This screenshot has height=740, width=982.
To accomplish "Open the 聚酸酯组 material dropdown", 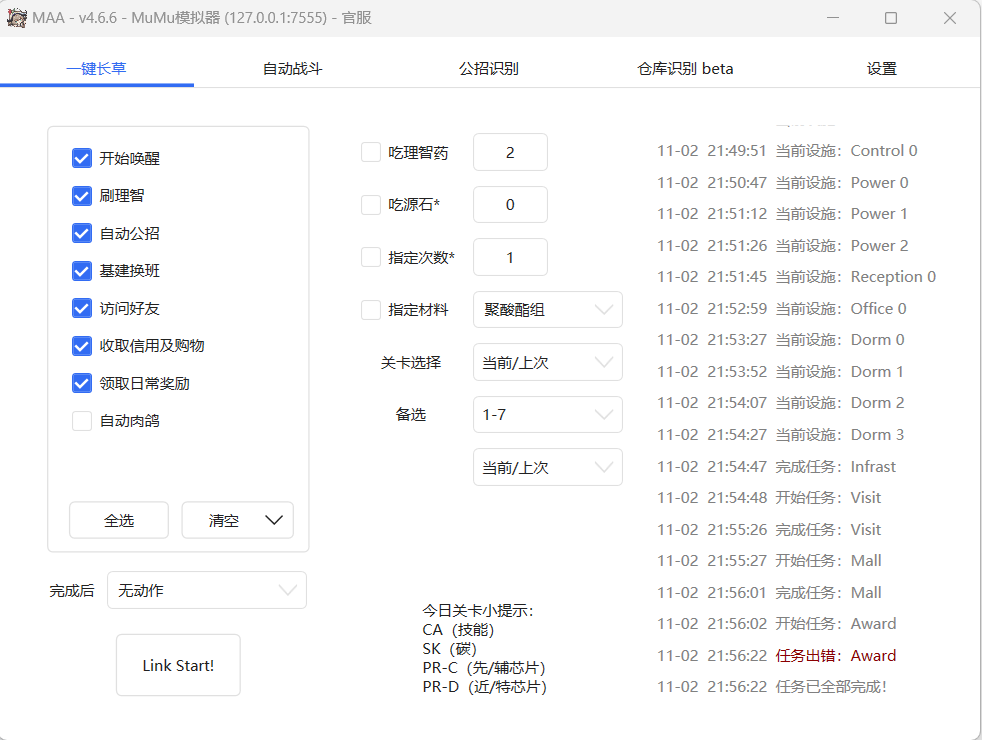I will (x=547, y=309).
